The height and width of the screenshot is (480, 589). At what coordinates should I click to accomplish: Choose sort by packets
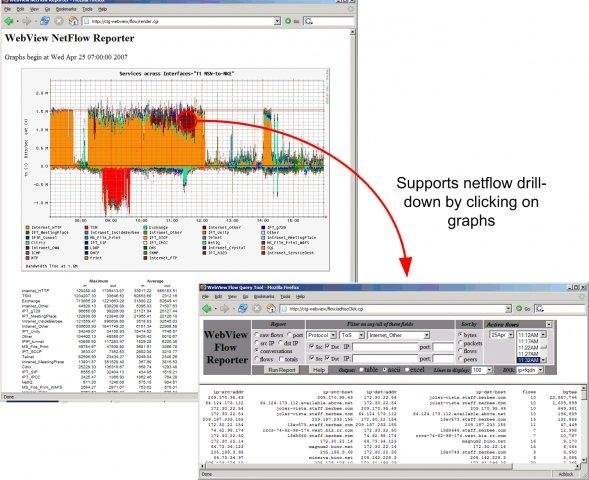(461, 343)
